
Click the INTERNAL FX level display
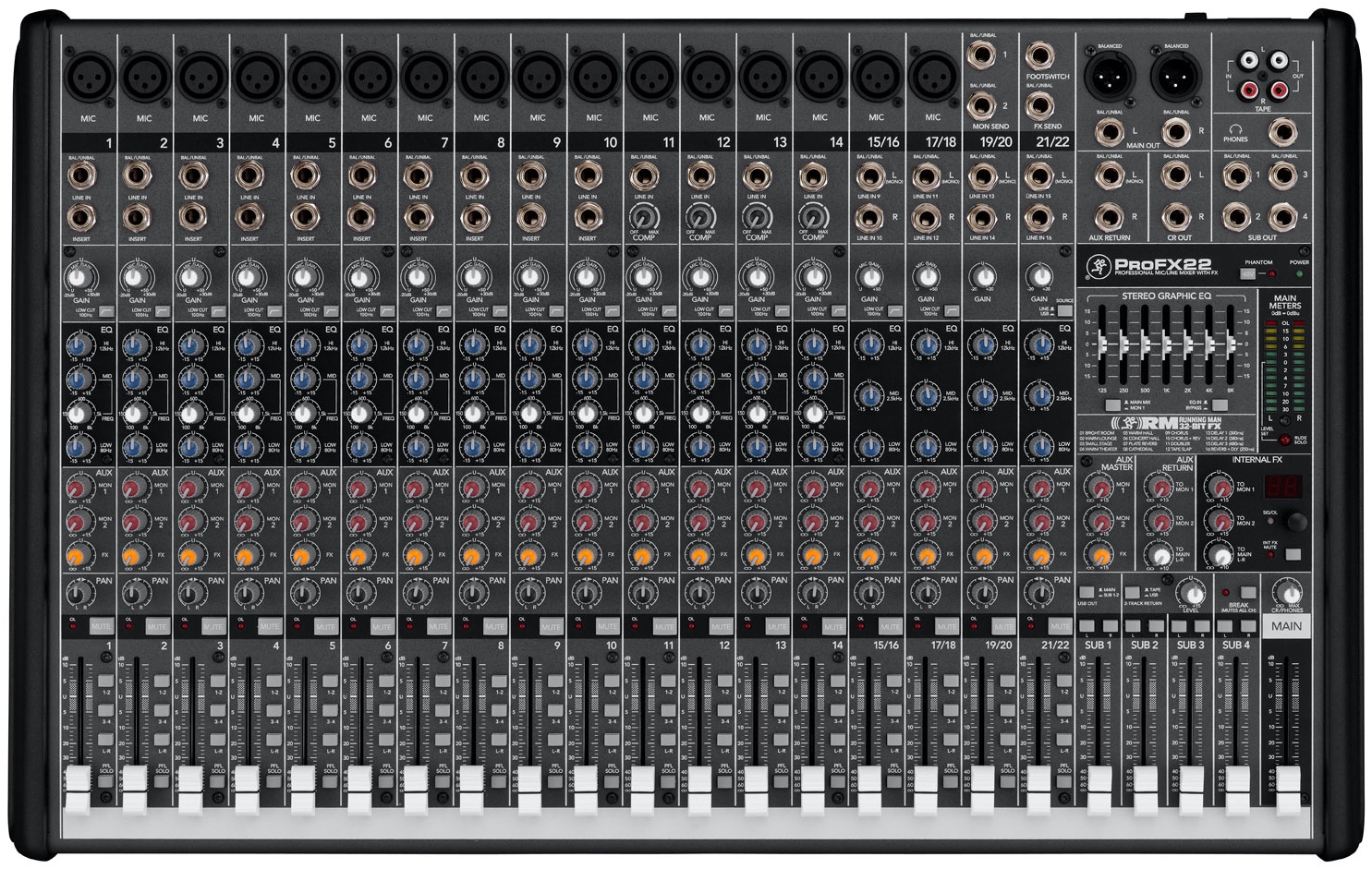click(x=1281, y=486)
